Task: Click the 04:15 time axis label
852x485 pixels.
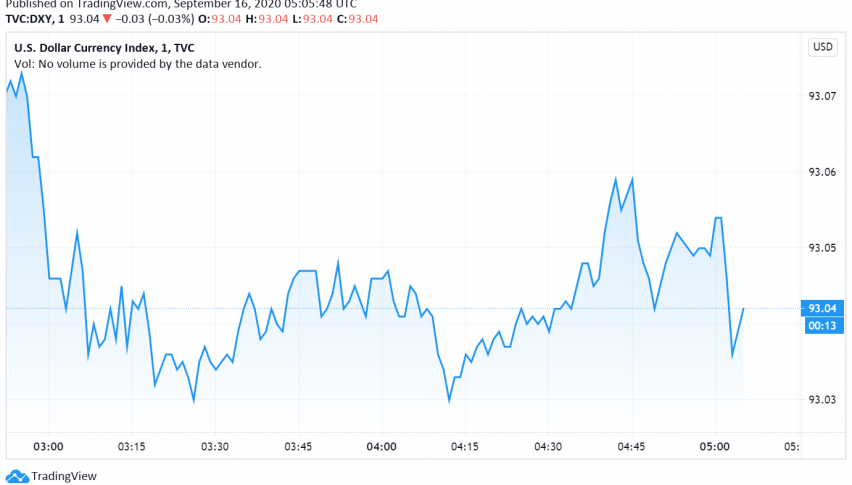Action: 465,447
